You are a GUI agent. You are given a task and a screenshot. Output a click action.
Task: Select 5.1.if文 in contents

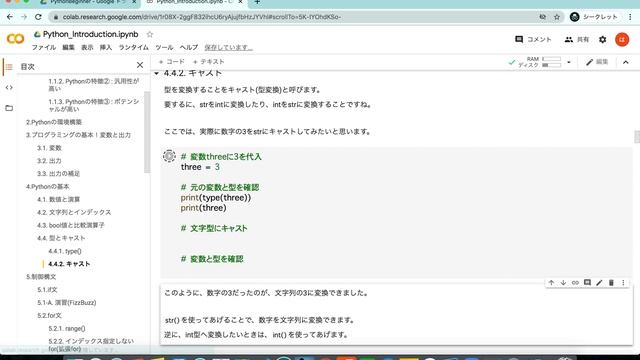(x=47, y=290)
